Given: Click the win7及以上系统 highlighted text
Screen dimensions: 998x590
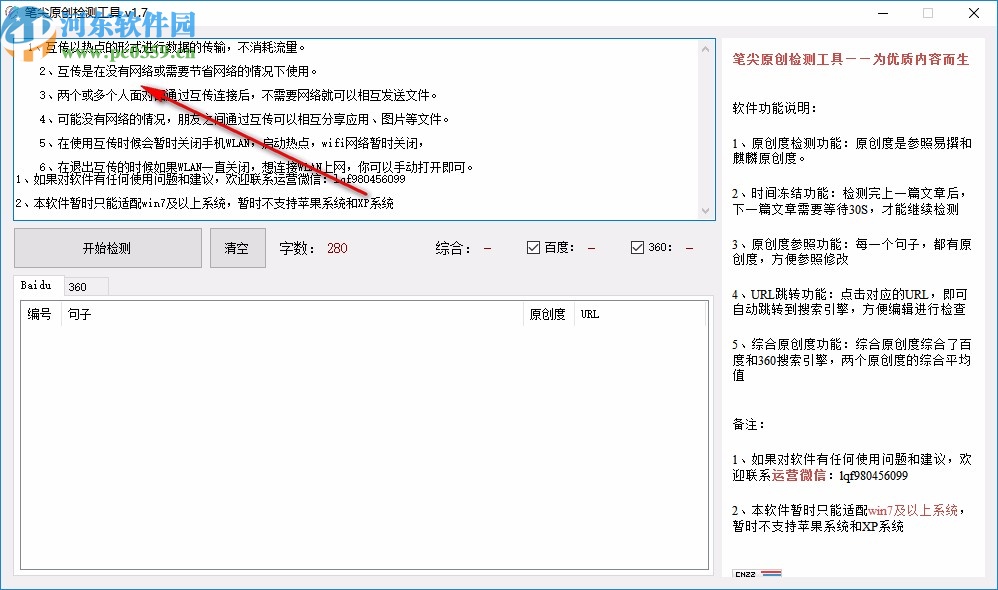Looking at the screenshot, I should [913, 510].
